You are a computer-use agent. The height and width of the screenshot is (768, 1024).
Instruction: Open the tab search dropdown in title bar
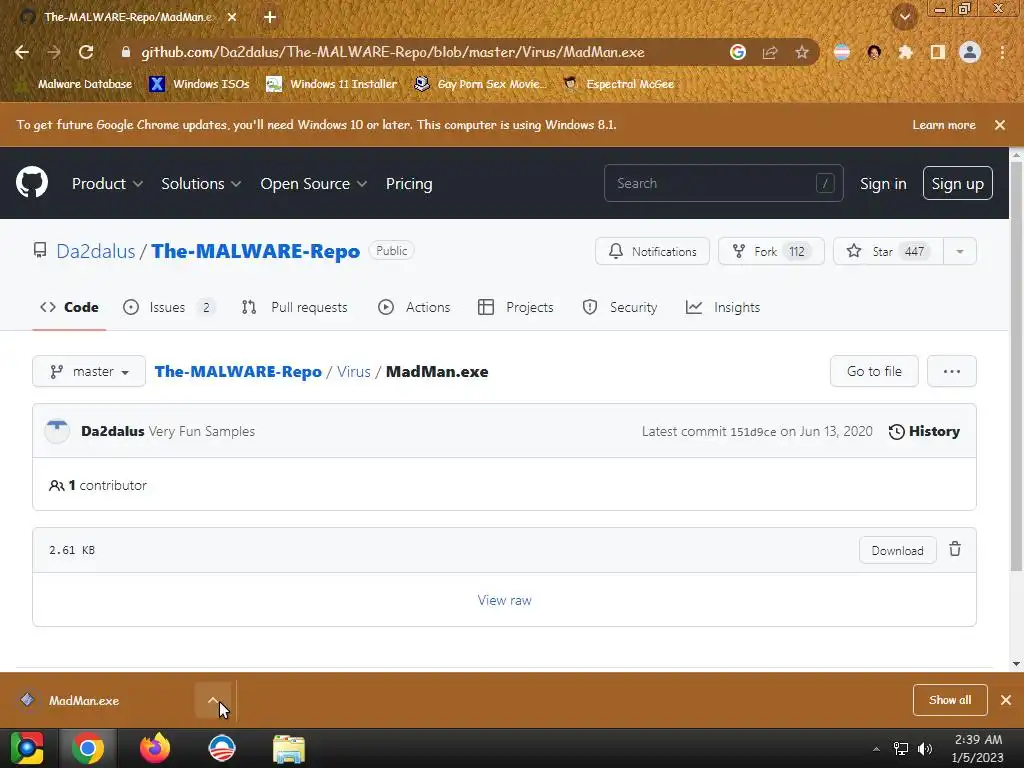click(905, 17)
